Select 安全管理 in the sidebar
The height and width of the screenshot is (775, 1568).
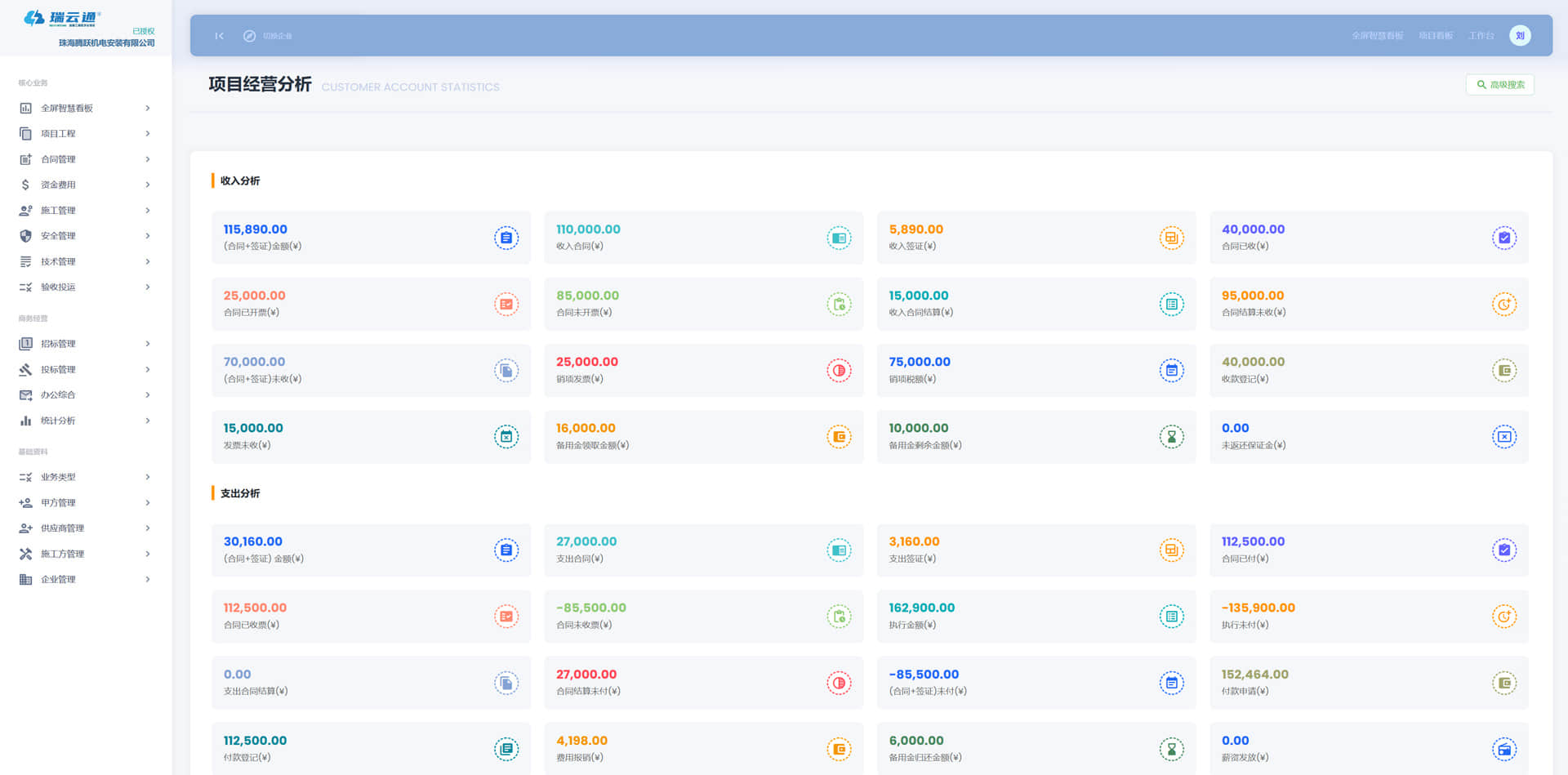click(58, 236)
